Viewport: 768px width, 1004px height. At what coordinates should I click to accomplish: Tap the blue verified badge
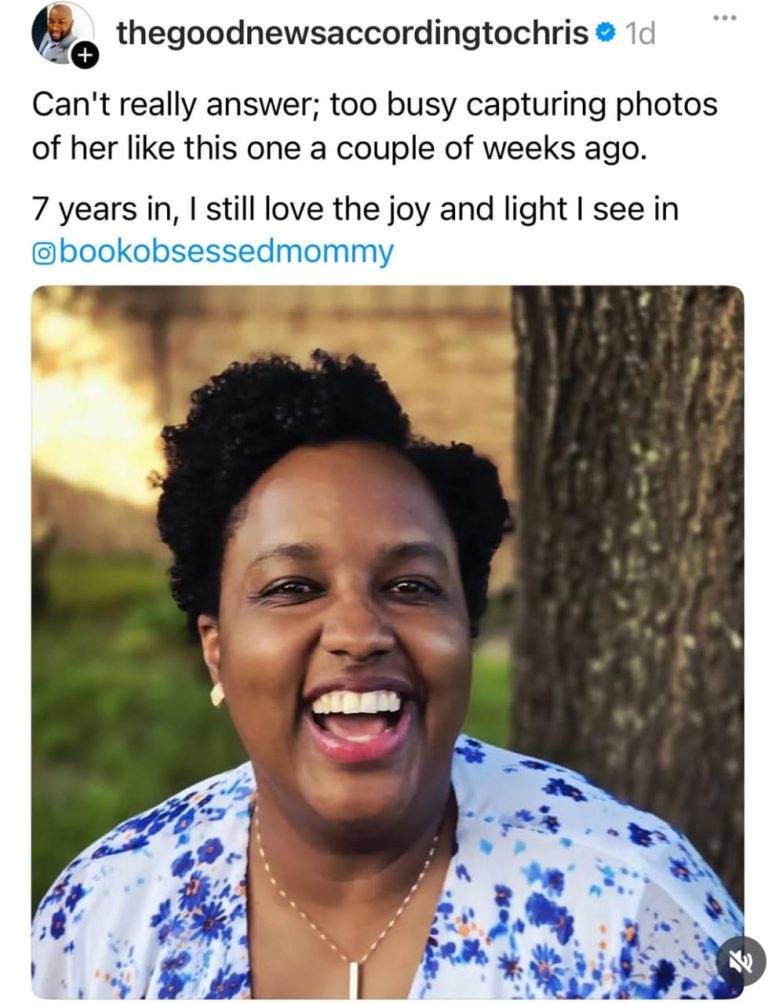point(605,33)
